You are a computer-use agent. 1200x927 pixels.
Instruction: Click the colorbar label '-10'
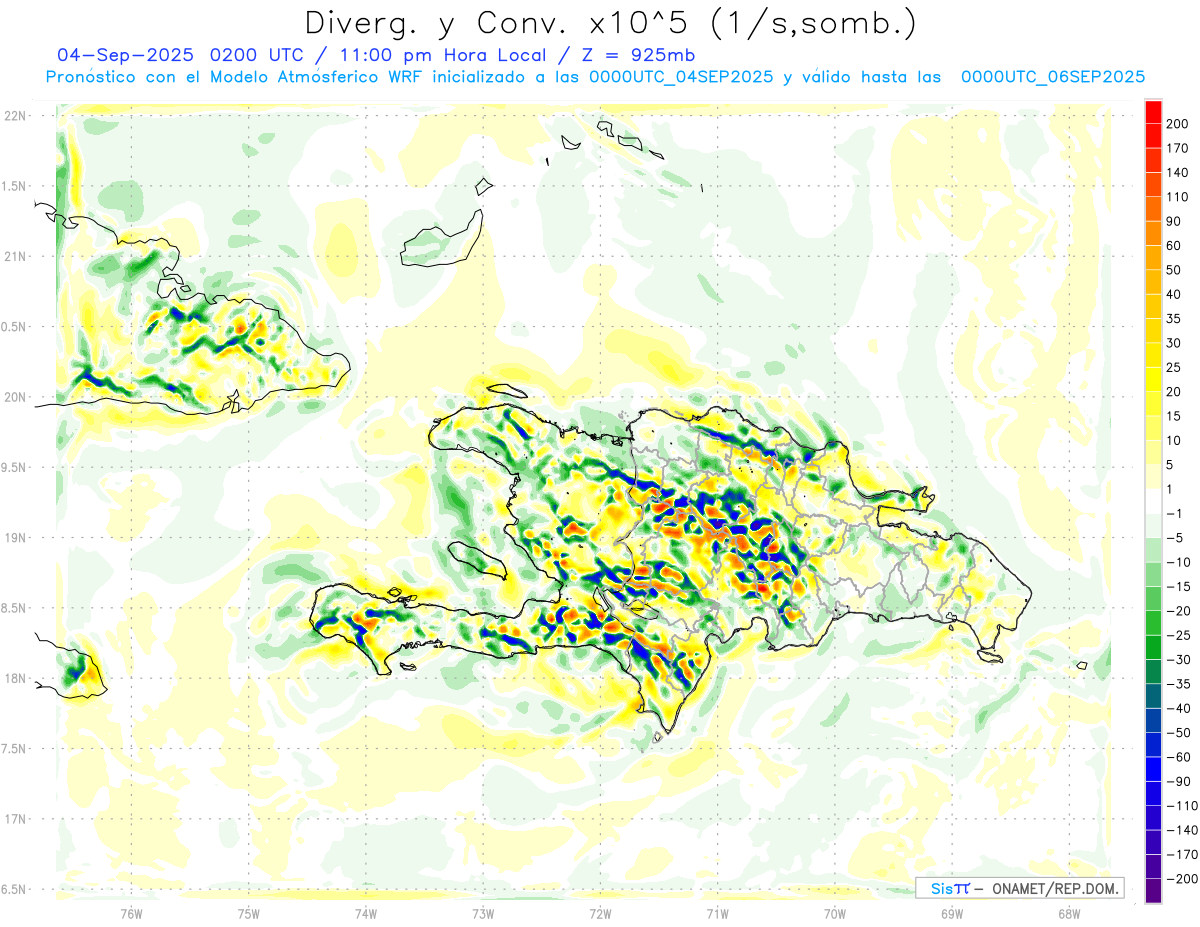click(1179, 562)
